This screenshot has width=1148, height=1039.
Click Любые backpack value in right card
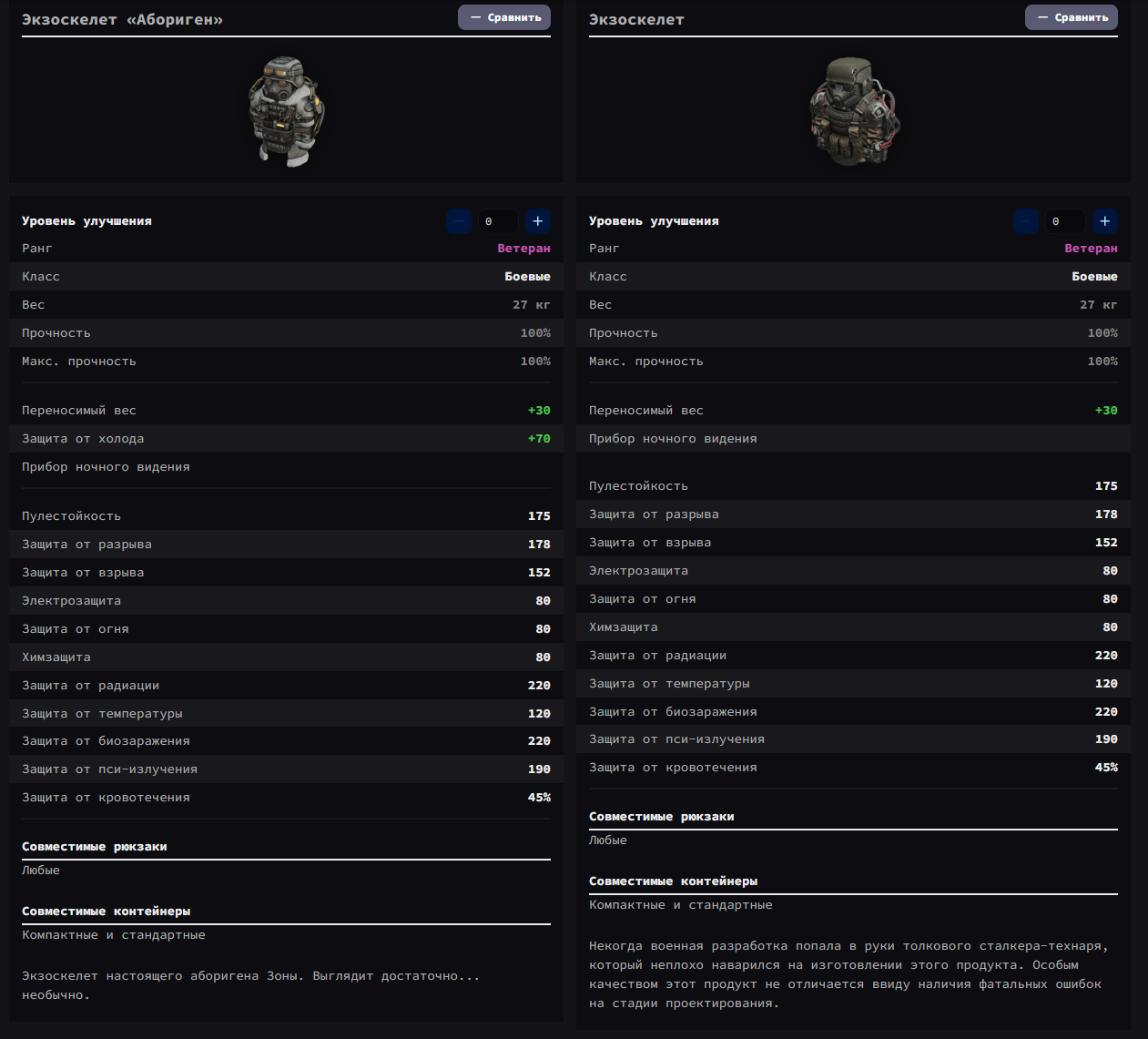608,840
